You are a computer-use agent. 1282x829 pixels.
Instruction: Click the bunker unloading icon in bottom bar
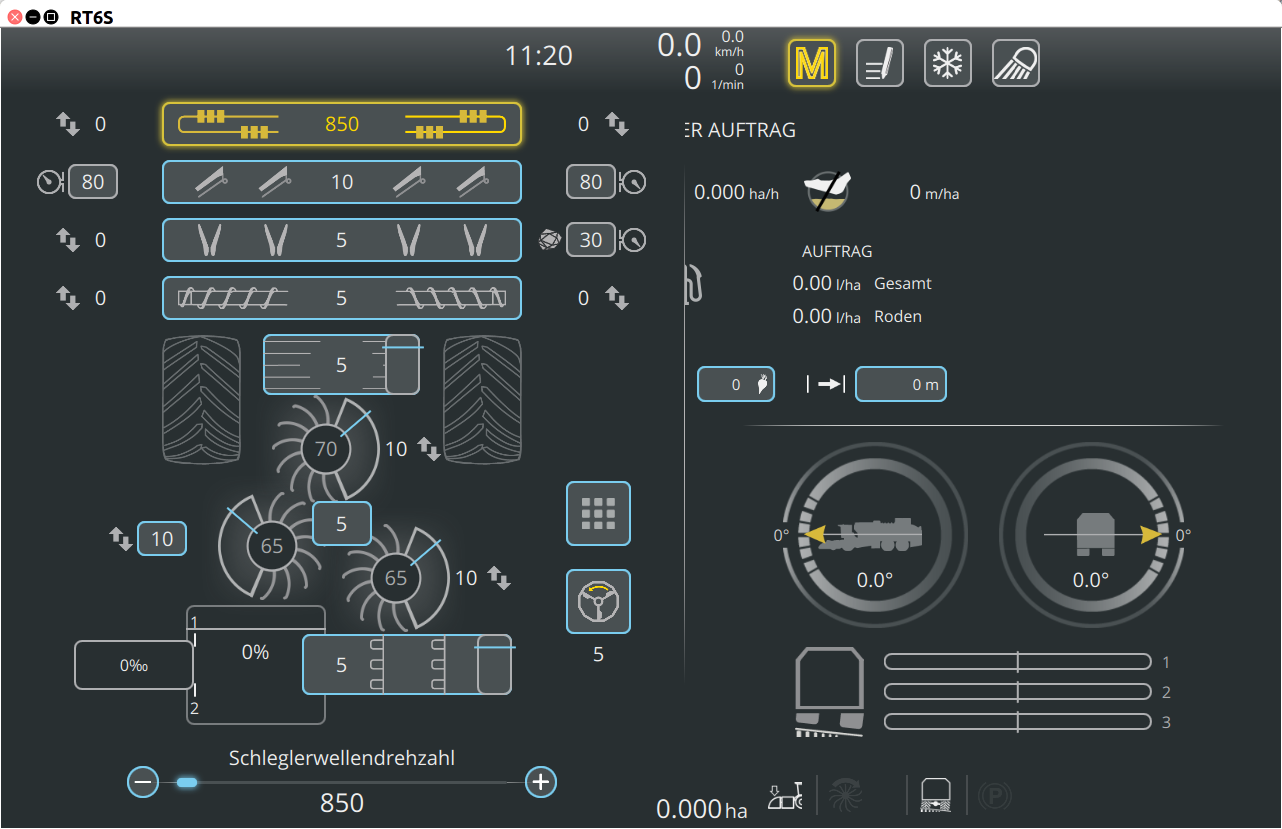[934, 795]
